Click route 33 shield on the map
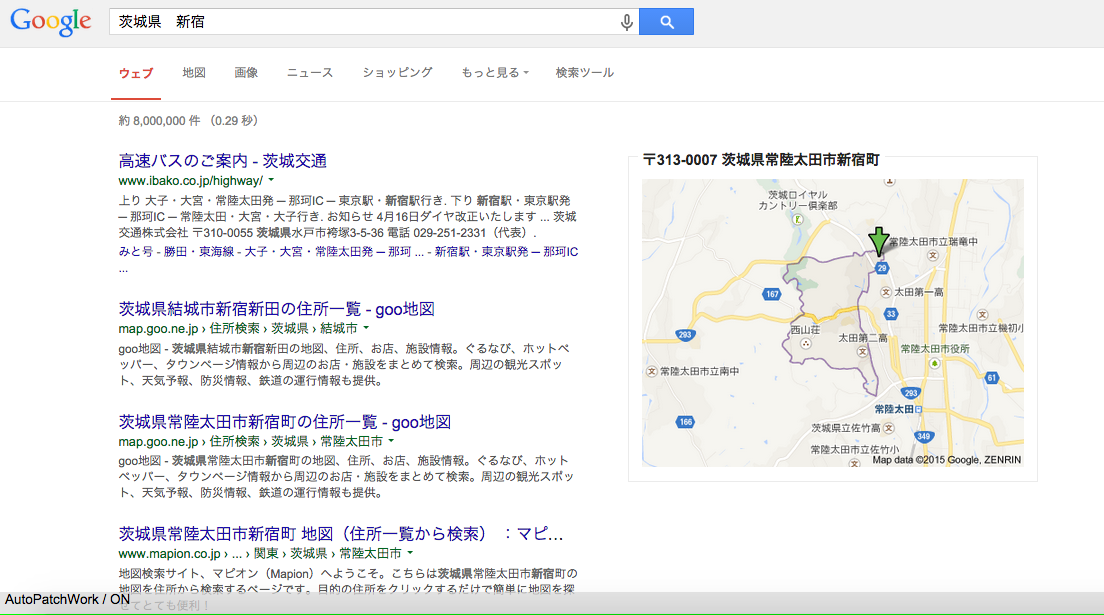The width and height of the screenshot is (1104, 615). (891, 314)
